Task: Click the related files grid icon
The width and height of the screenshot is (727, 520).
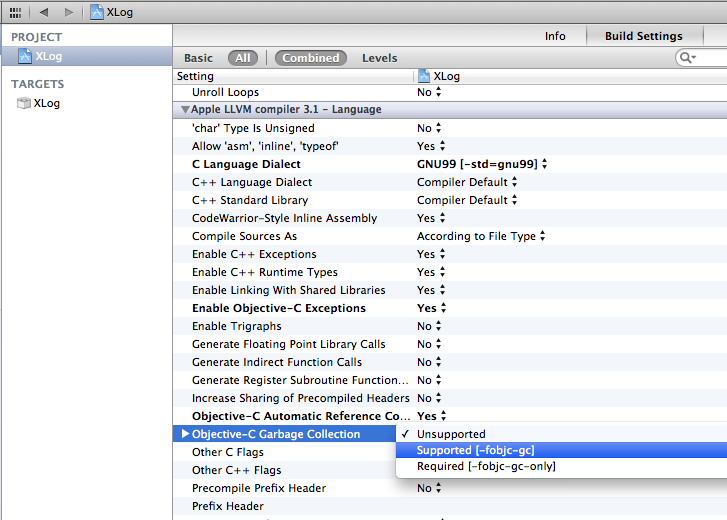Action: [15, 12]
